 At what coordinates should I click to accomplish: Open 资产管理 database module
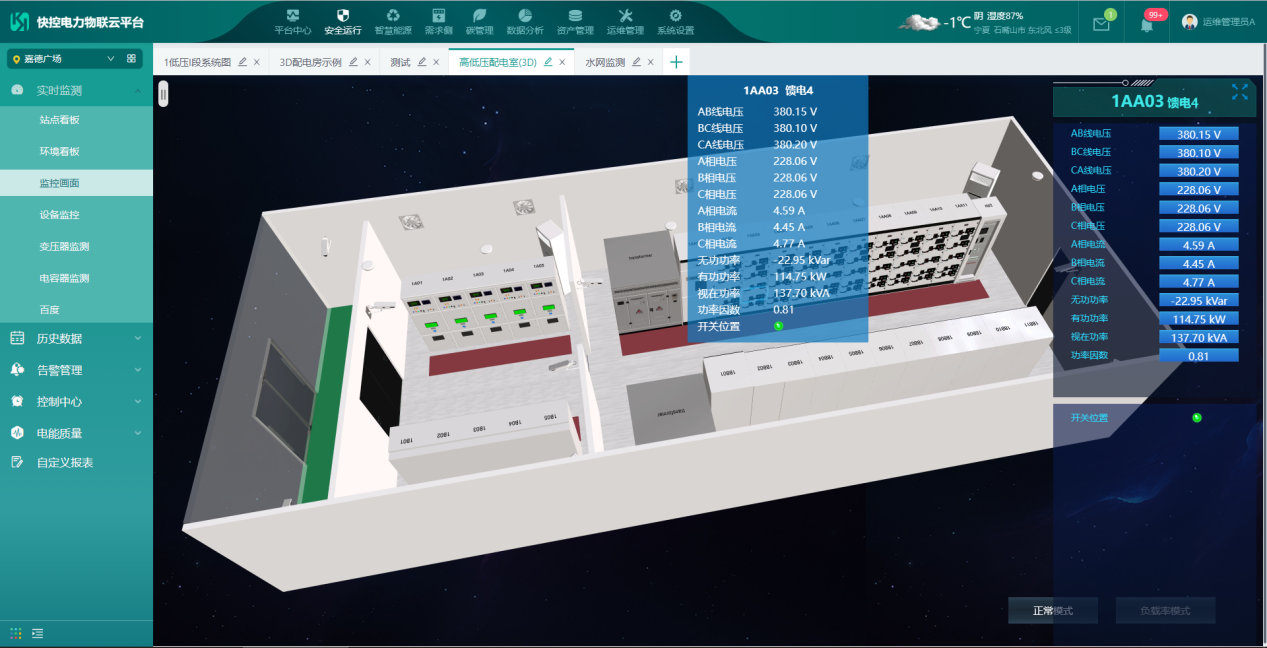click(575, 22)
